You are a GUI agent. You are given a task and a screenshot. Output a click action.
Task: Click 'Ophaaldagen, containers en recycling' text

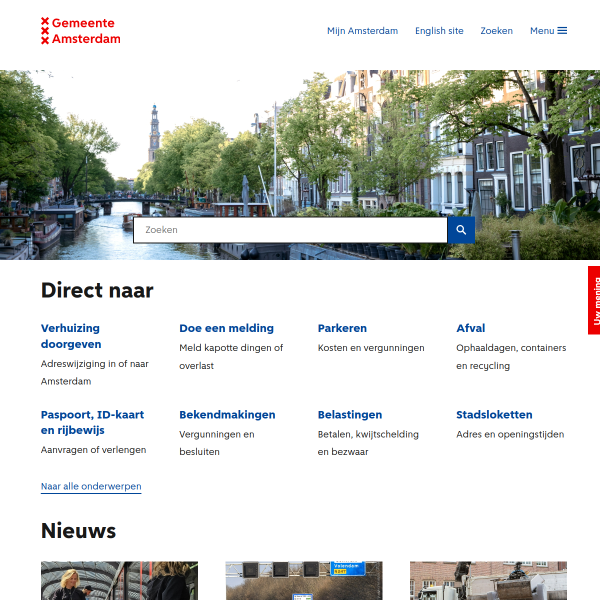point(511,357)
